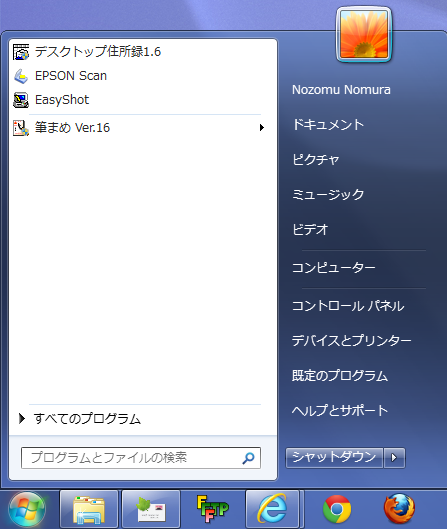Click the 筆まめ Ver.16 application icon
Image resolution: width=447 pixels, height=529 pixels.
click(x=21, y=128)
